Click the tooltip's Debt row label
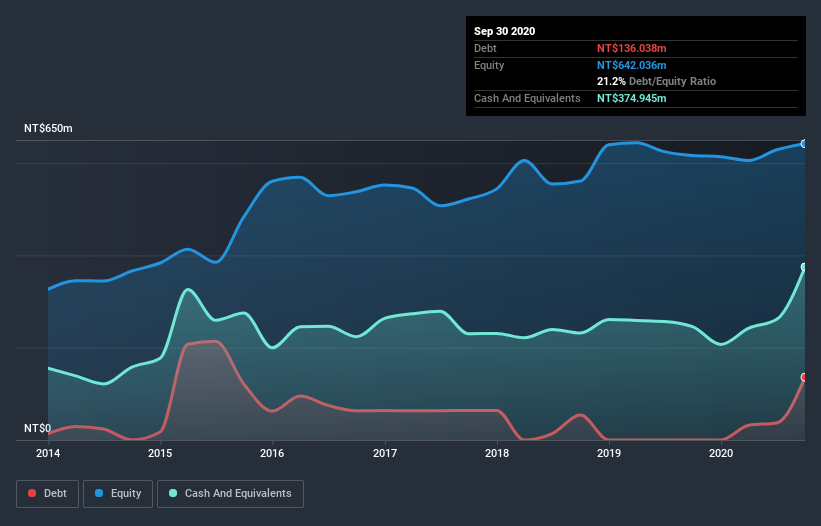 [485, 48]
